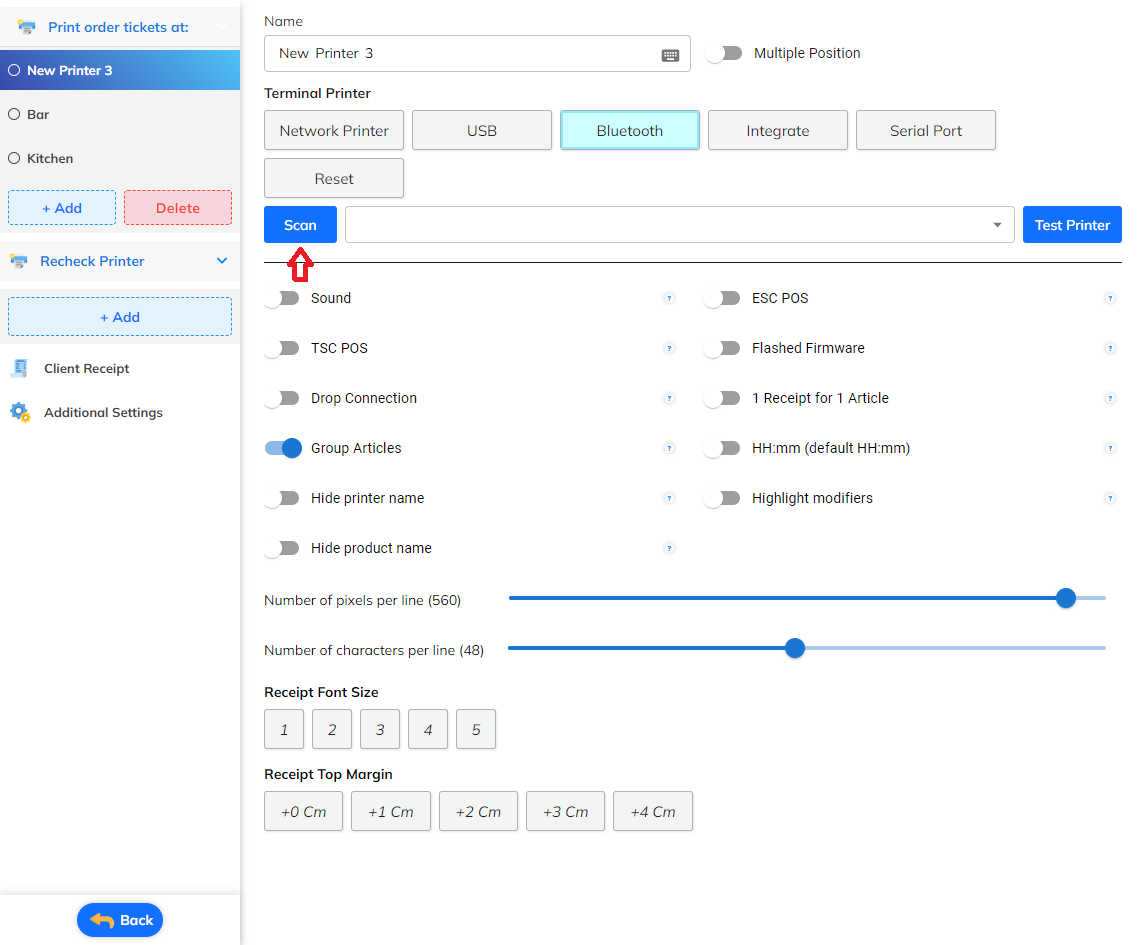Collapse the Print order tickets section chevron
The height and width of the screenshot is (945, 1146).
click(x=222, y=27)
